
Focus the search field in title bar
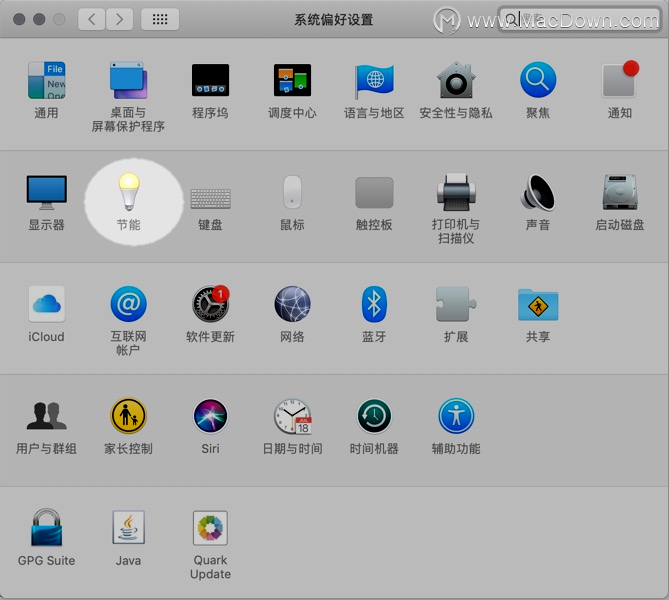click(579, 19)
